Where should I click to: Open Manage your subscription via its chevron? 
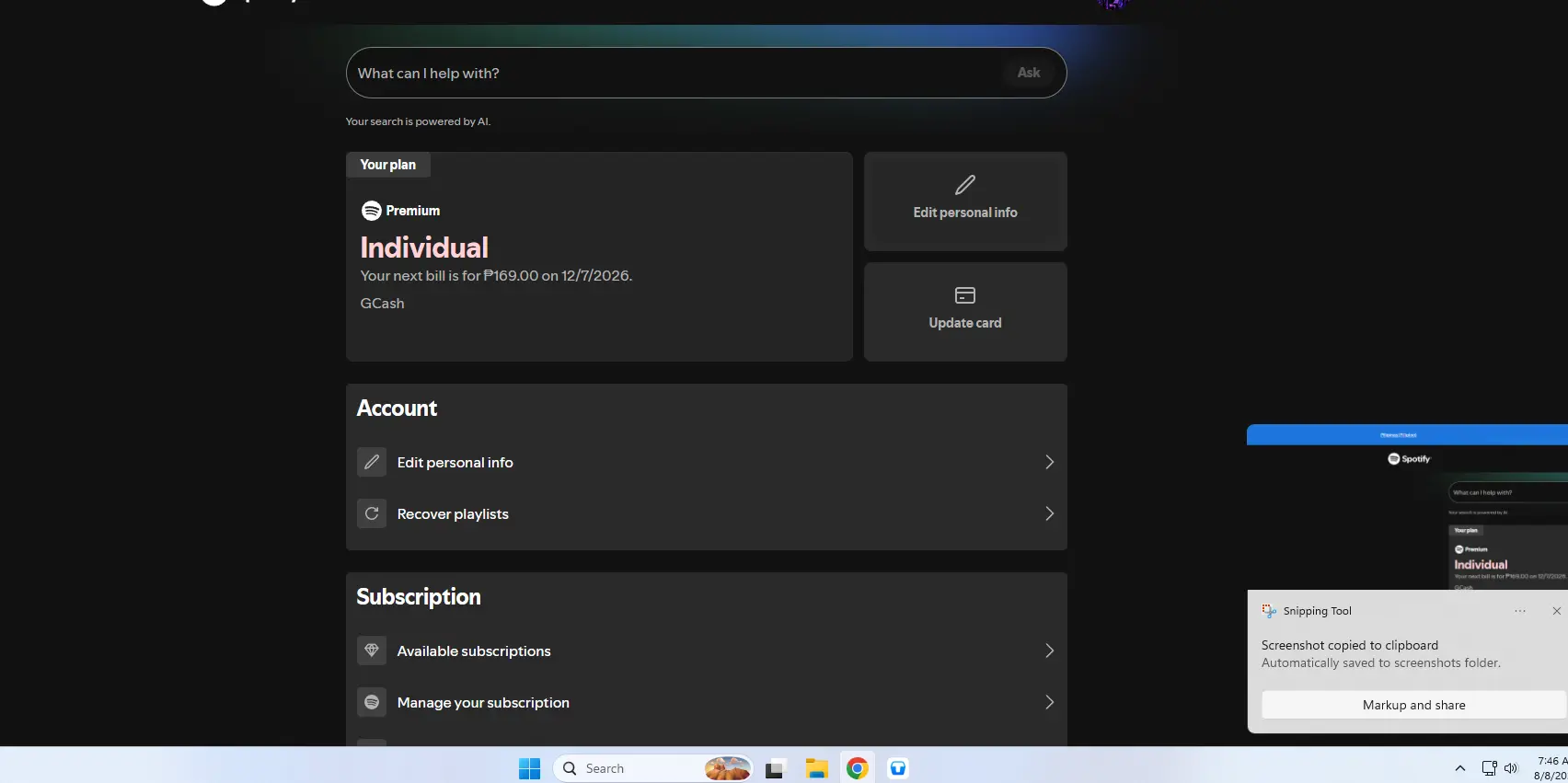pos(1049,702)
